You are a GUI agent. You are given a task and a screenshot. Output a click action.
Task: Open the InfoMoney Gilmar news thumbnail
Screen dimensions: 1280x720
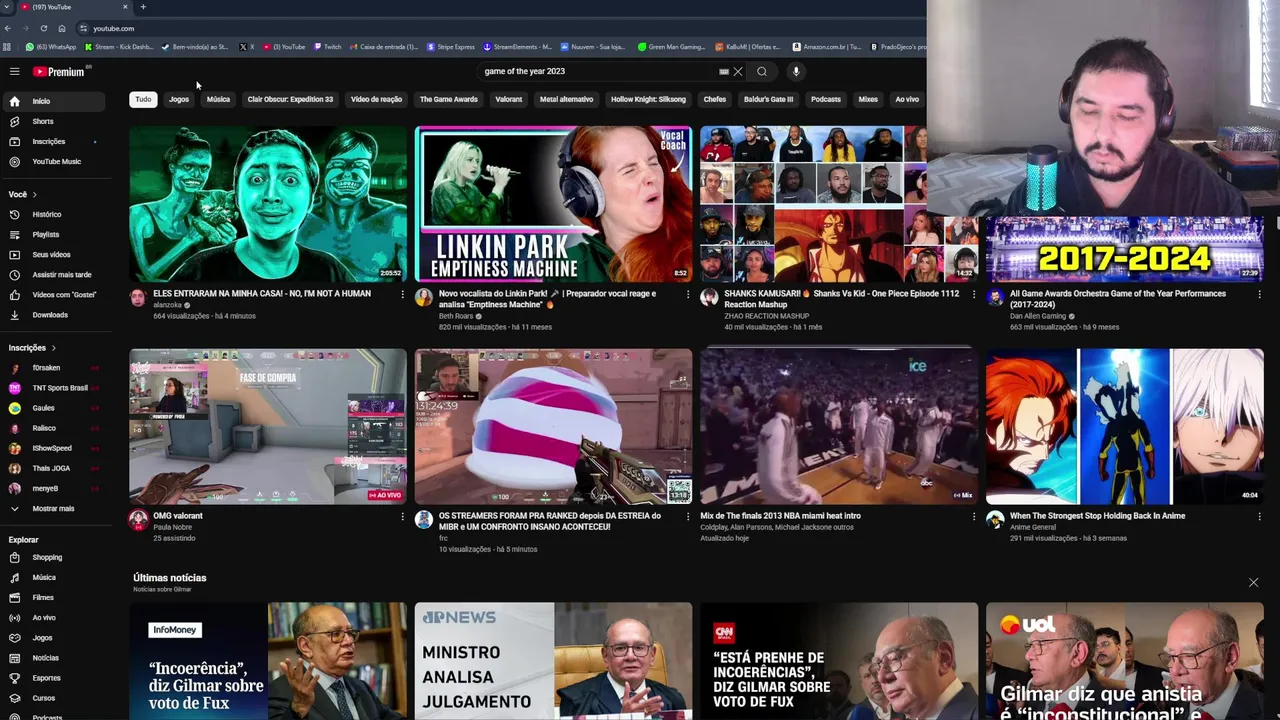[x=268, y=661]
